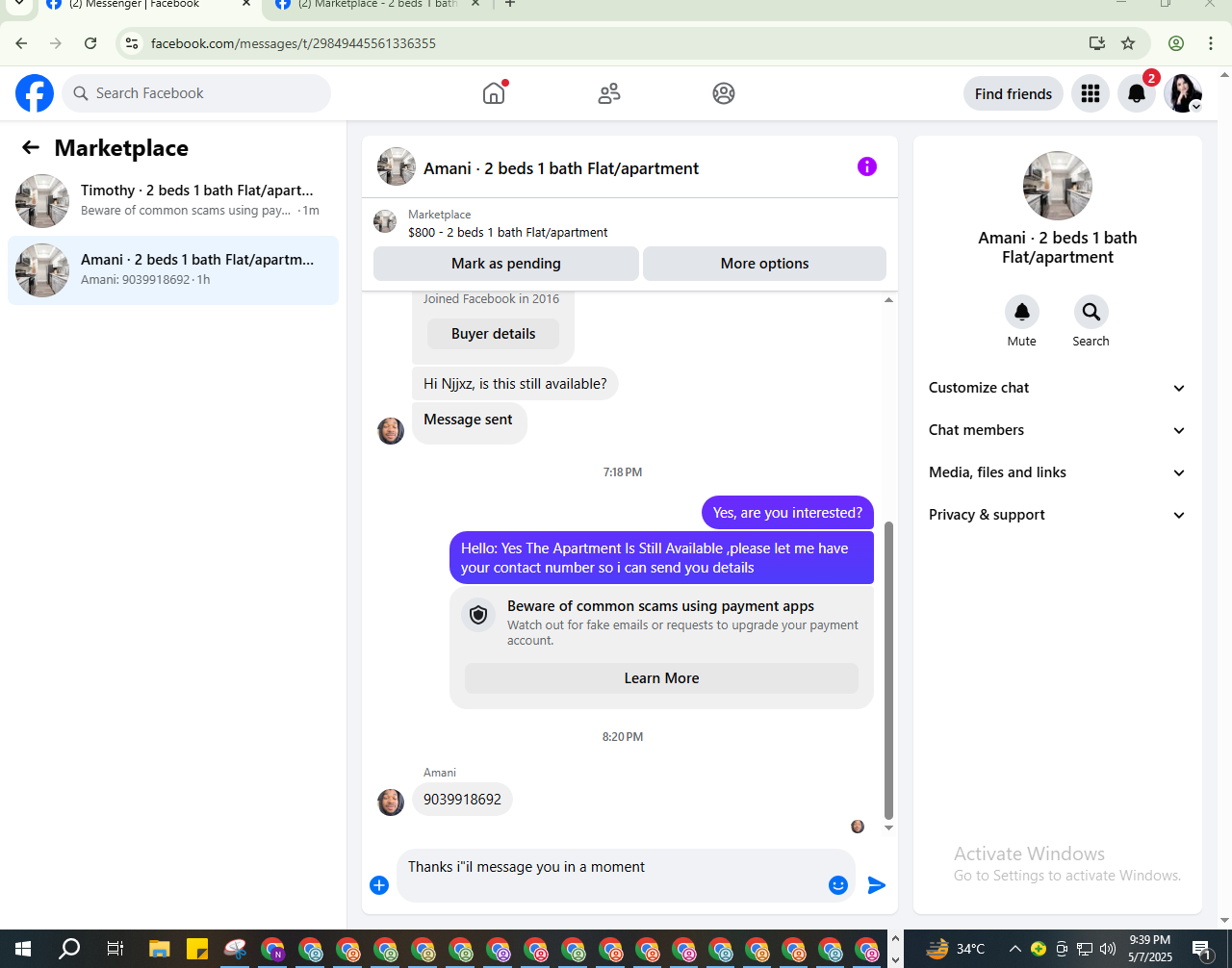Screen dimensions: 1232x968
Task: Open the Chrome profile icon
Action: (x=1176, y=43)
